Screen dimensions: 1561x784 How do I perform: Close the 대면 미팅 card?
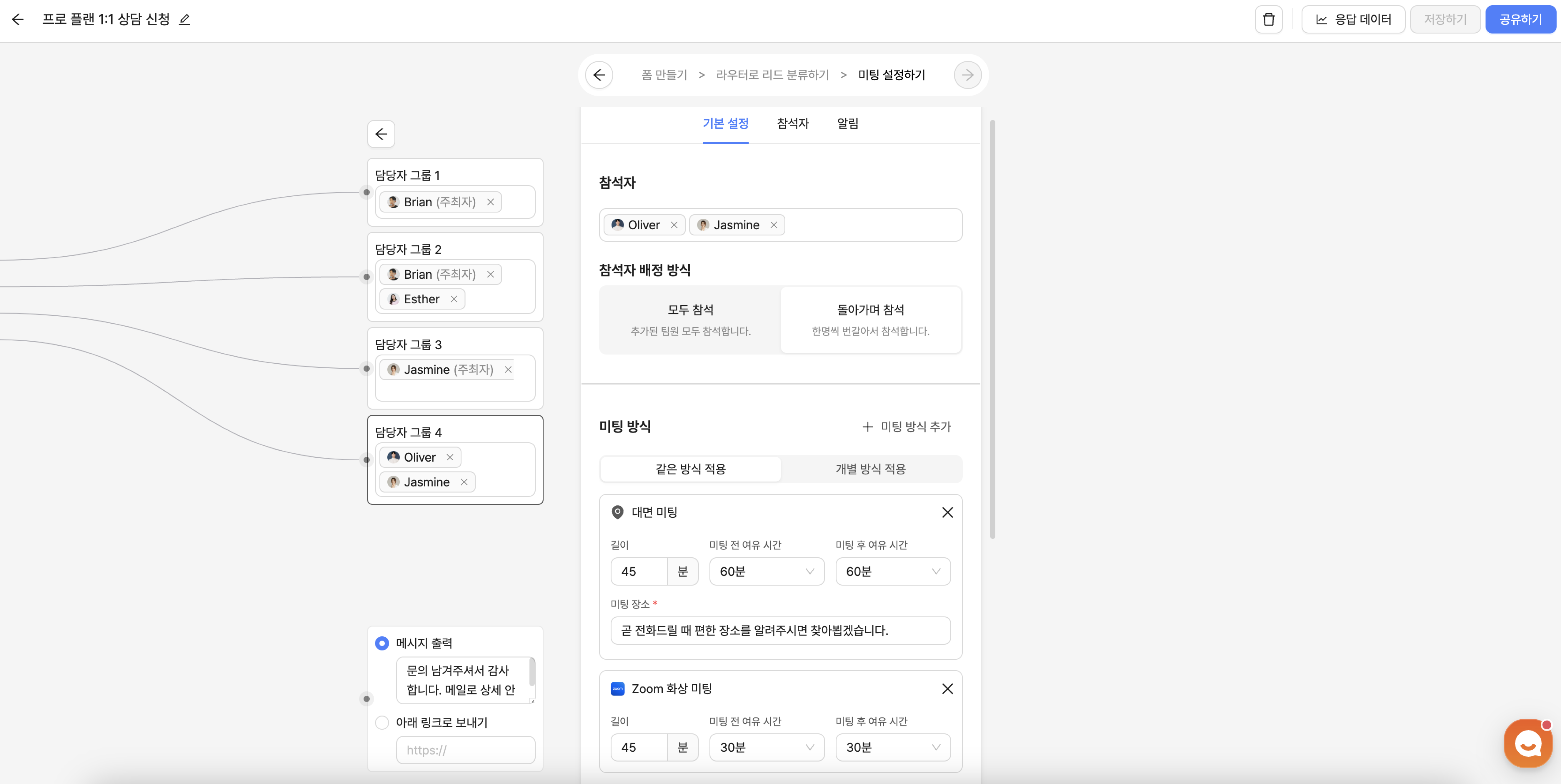coord(947,512)
